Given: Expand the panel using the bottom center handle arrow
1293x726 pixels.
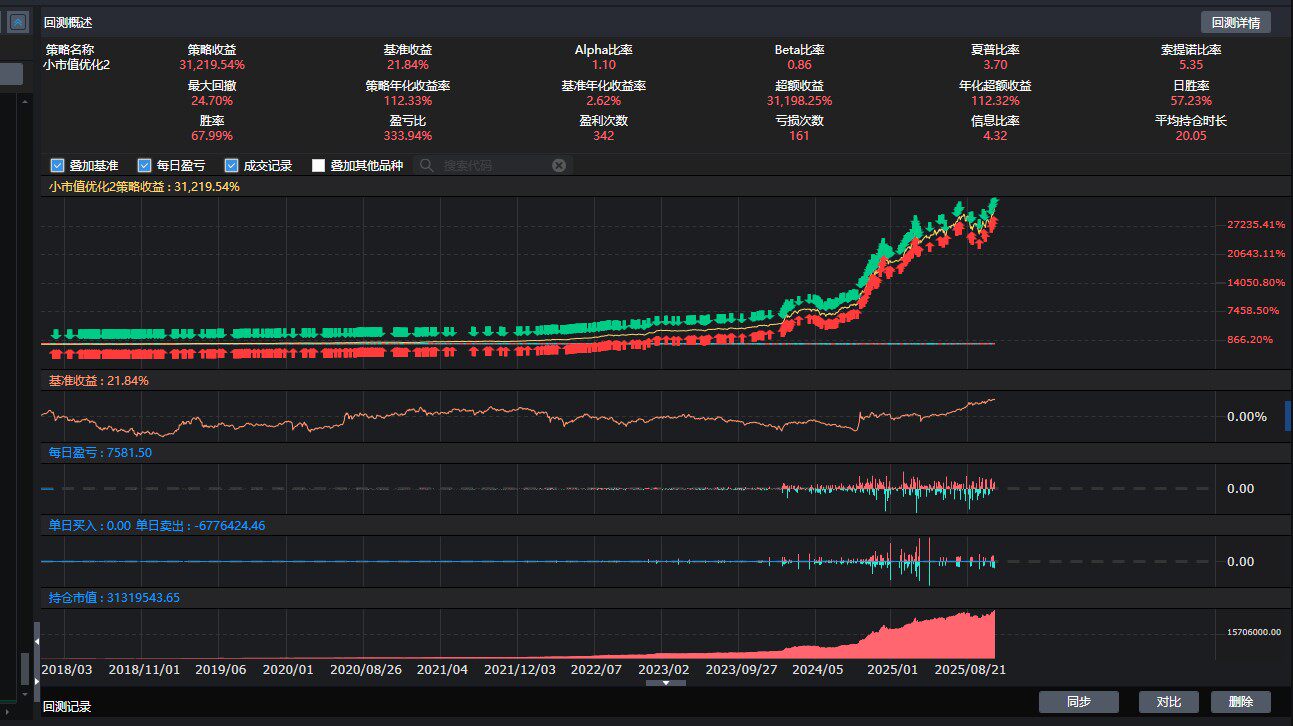Looking at the screenshot, I should 666,683.
